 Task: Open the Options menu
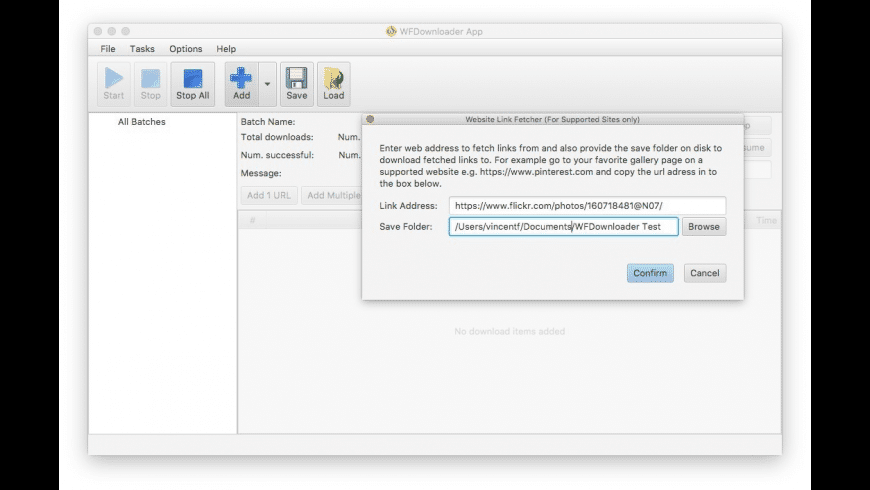pyautogui.click(x=185, y=49)
